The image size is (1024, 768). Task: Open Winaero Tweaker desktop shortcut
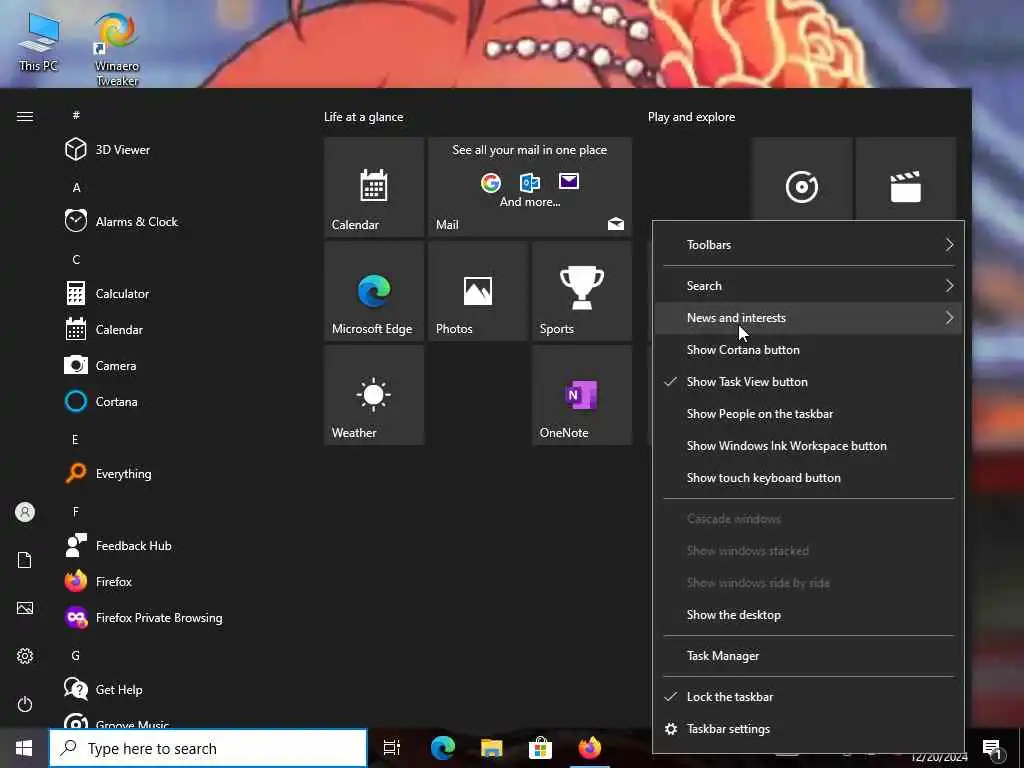(x=117, y=49)
